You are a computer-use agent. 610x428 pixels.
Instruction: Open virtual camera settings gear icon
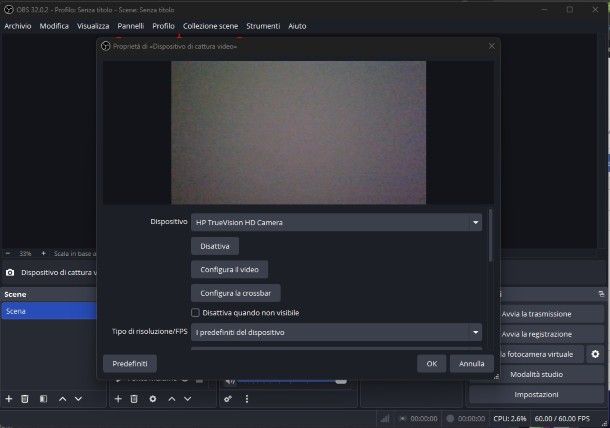coord(595,354)
